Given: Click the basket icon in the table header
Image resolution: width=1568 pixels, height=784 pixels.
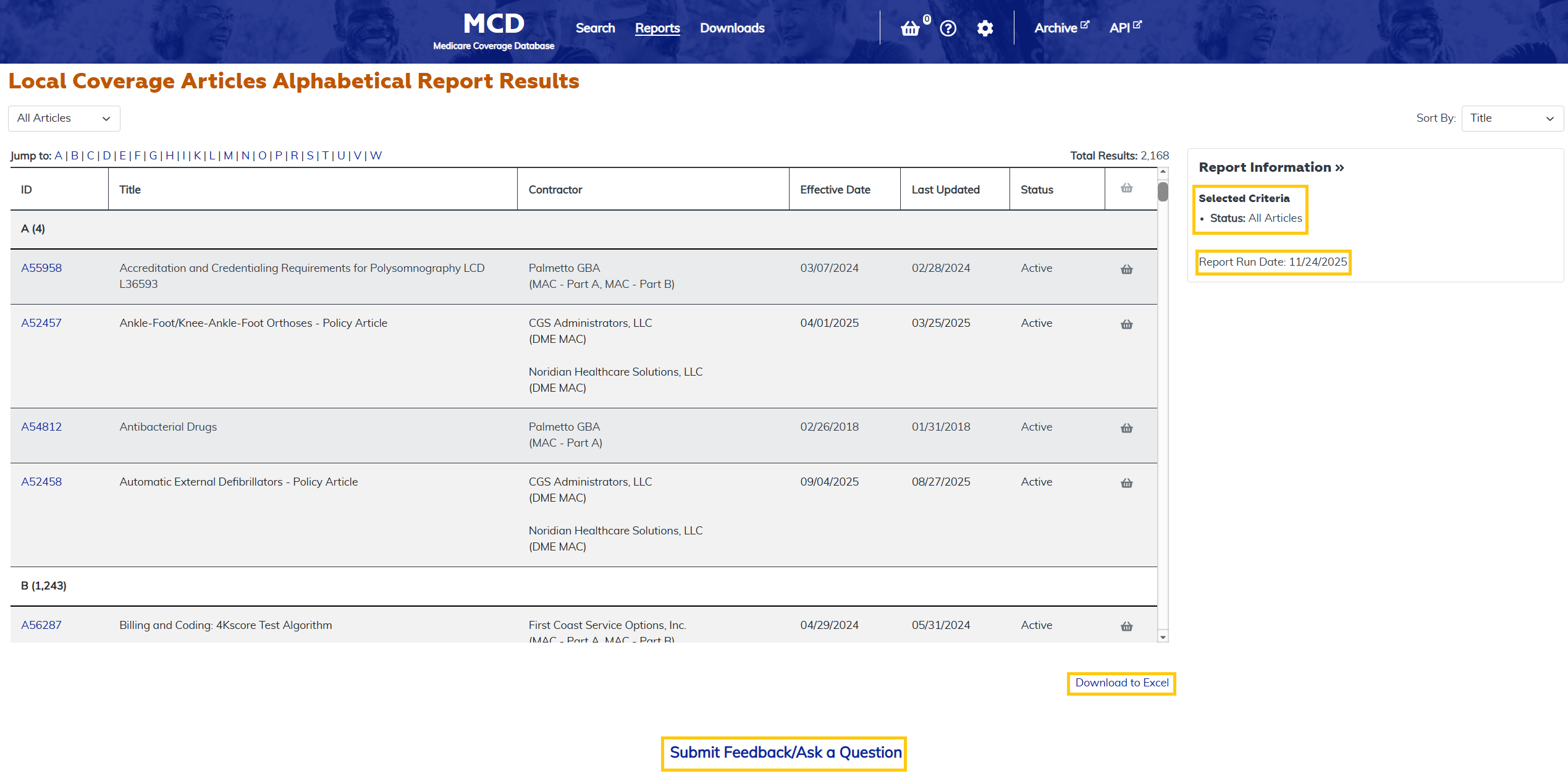Looking at the screenshot, I should pyautogui.click(x=1126, y=188).
